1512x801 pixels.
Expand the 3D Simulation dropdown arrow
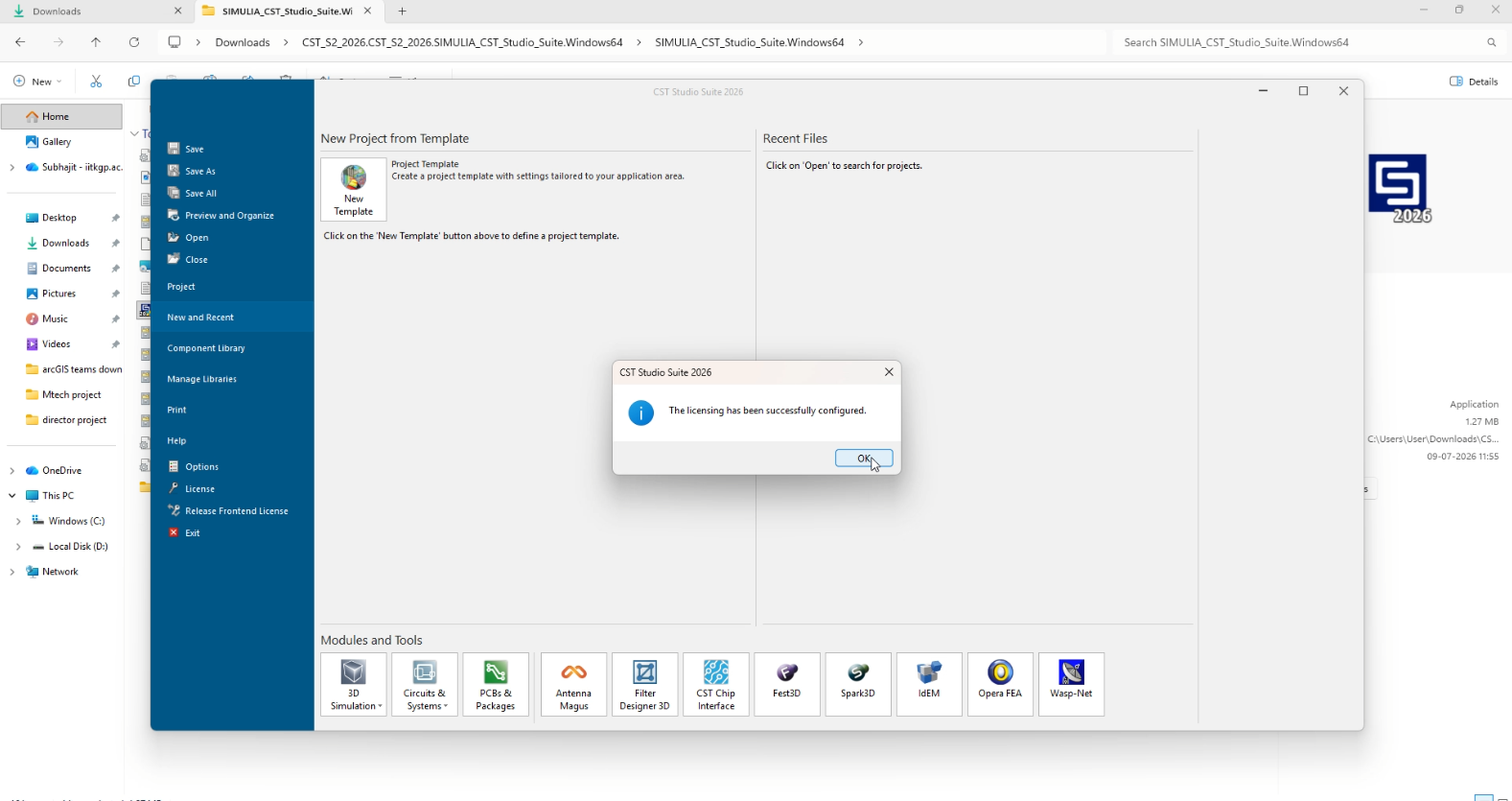tap(381, 707)
